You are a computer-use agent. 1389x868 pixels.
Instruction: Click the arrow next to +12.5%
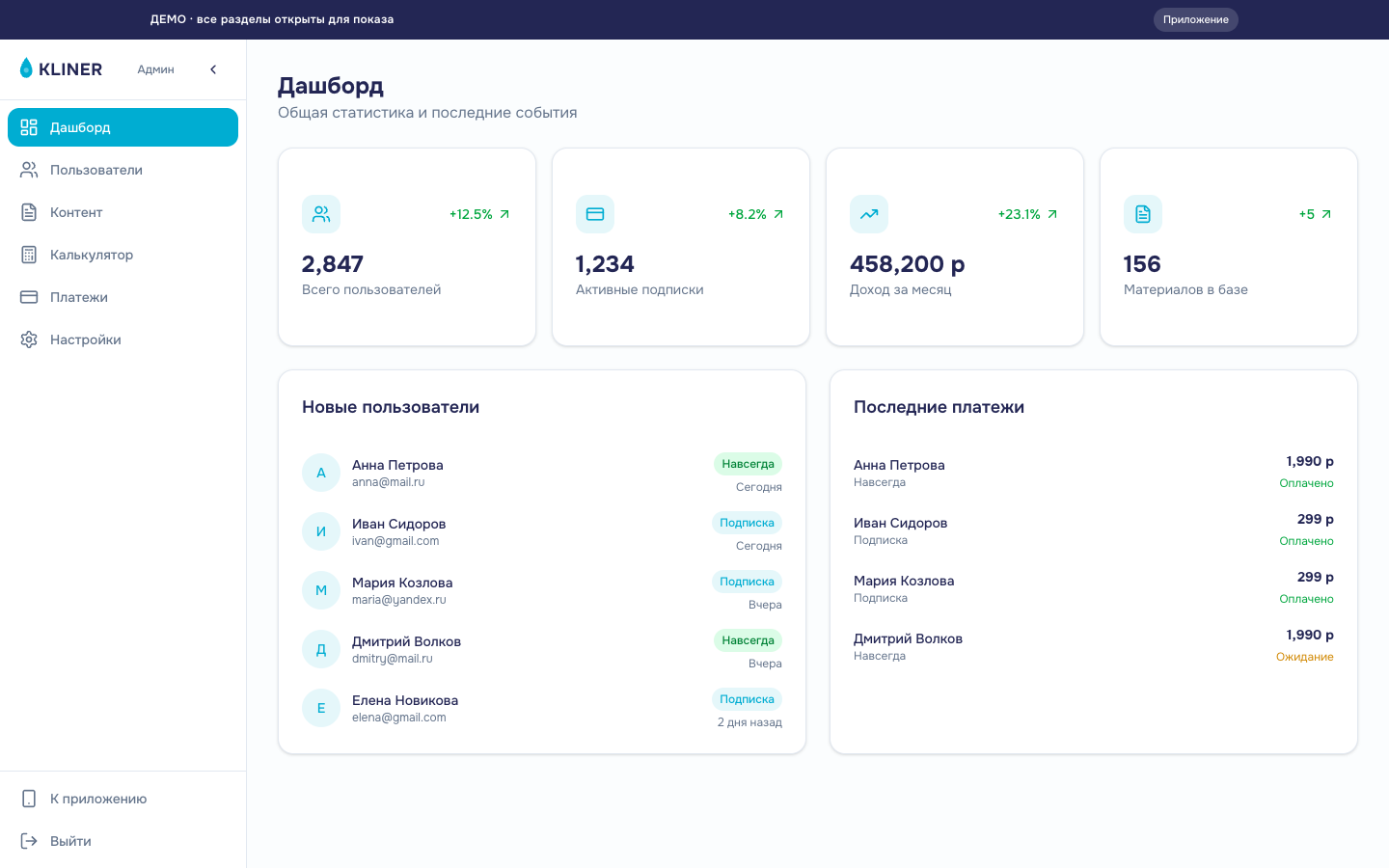pyautogui.click(x=504, y=214)
